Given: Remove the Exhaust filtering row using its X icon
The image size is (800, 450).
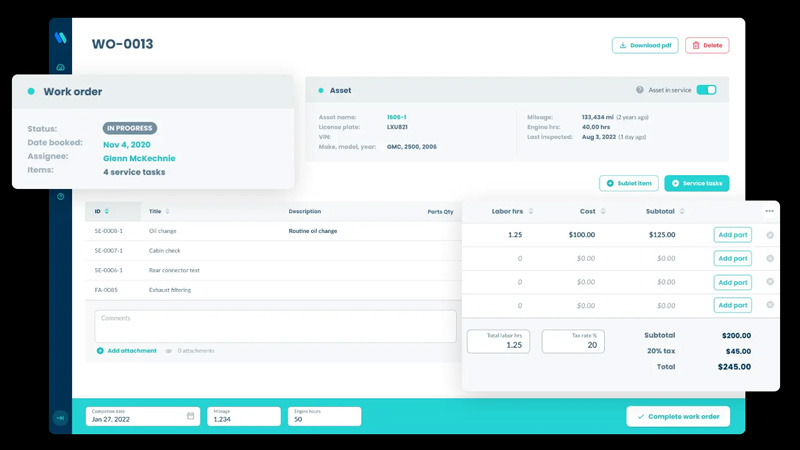Looking at the screenshot, I should pyautogui.click(x=769, y=305).
